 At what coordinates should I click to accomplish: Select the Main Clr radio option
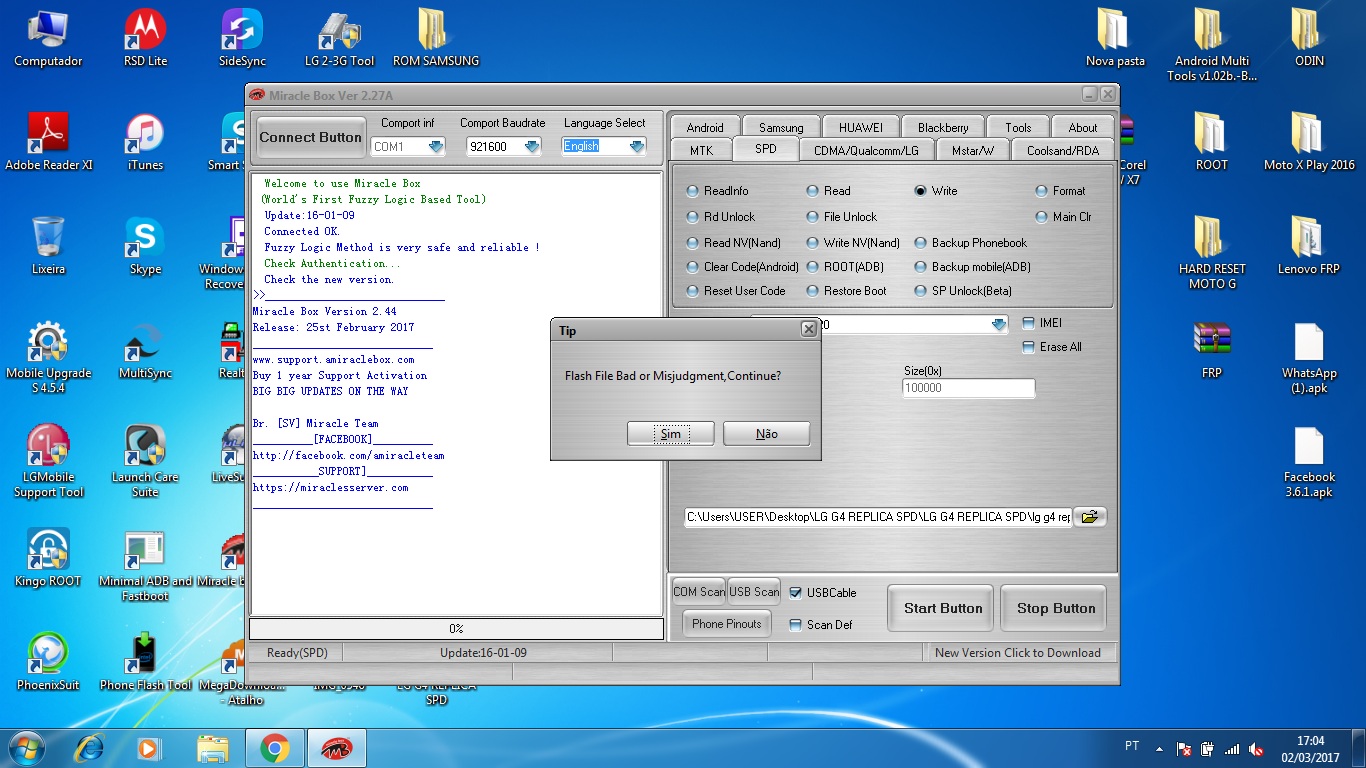point(1042,217)
